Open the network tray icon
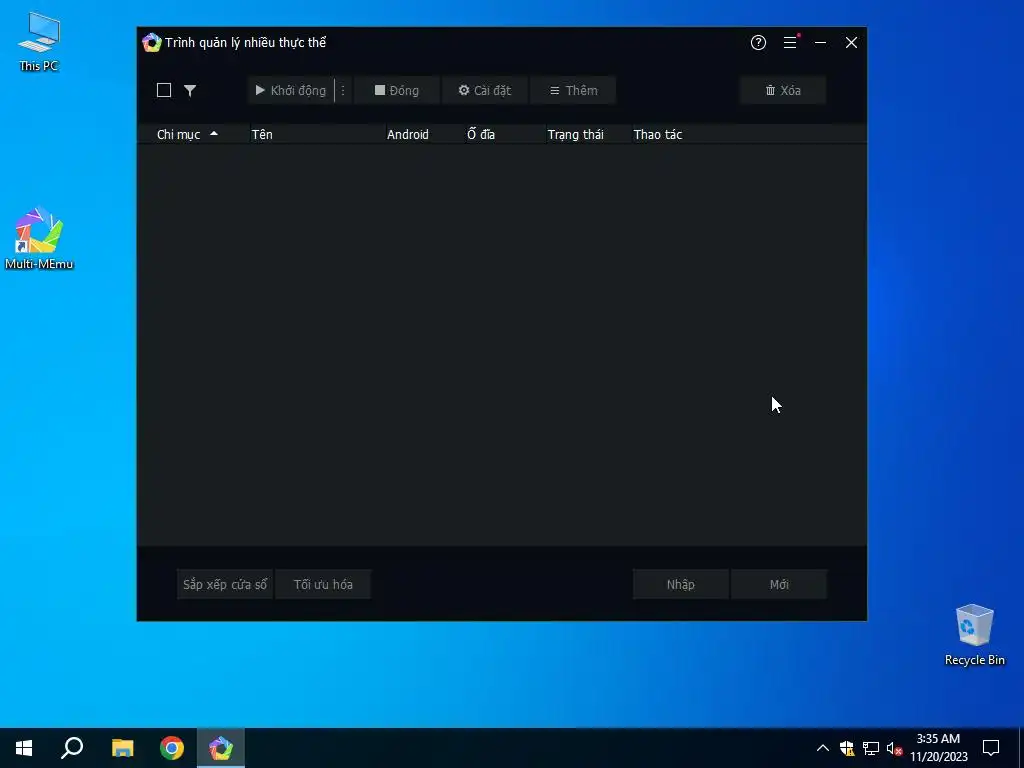Image resolution: width=1024 pixels, height=768 pixels. tap(871, 748)
